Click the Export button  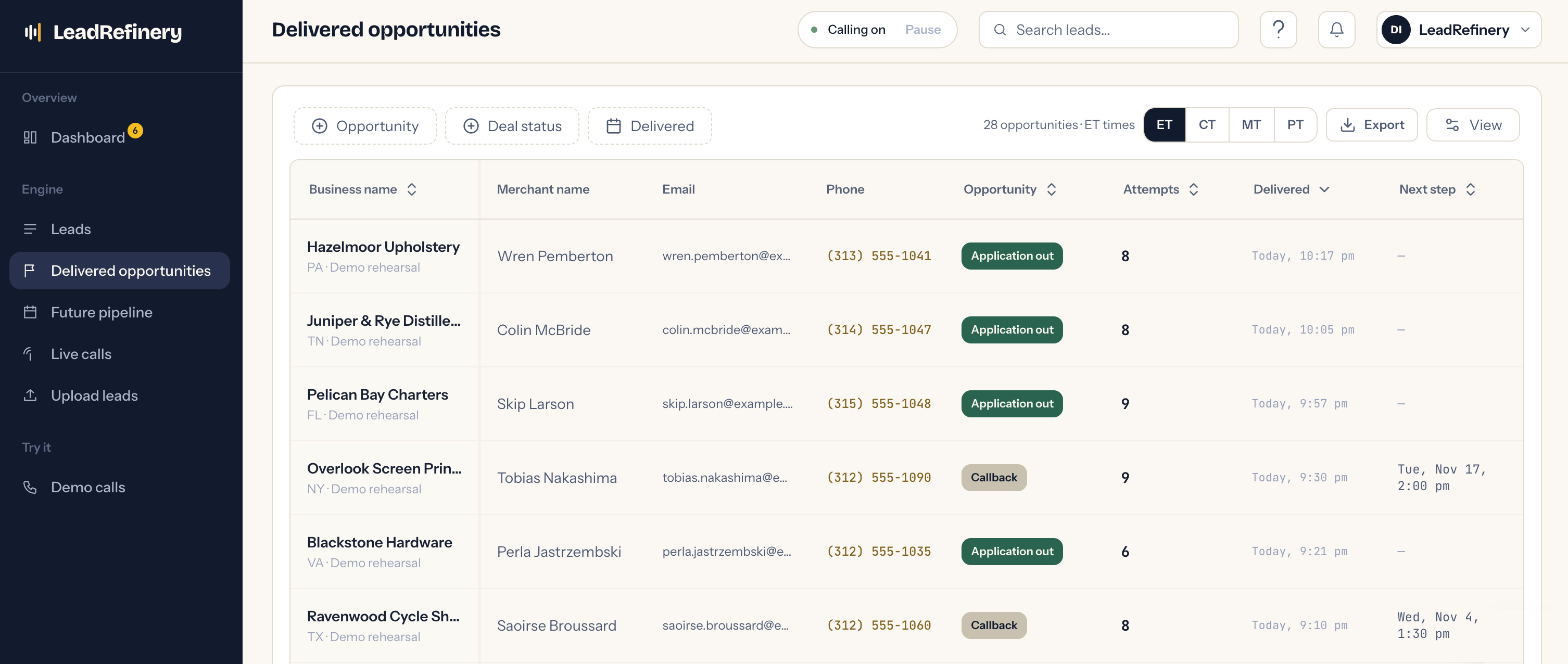click(x=1371, y=125)
